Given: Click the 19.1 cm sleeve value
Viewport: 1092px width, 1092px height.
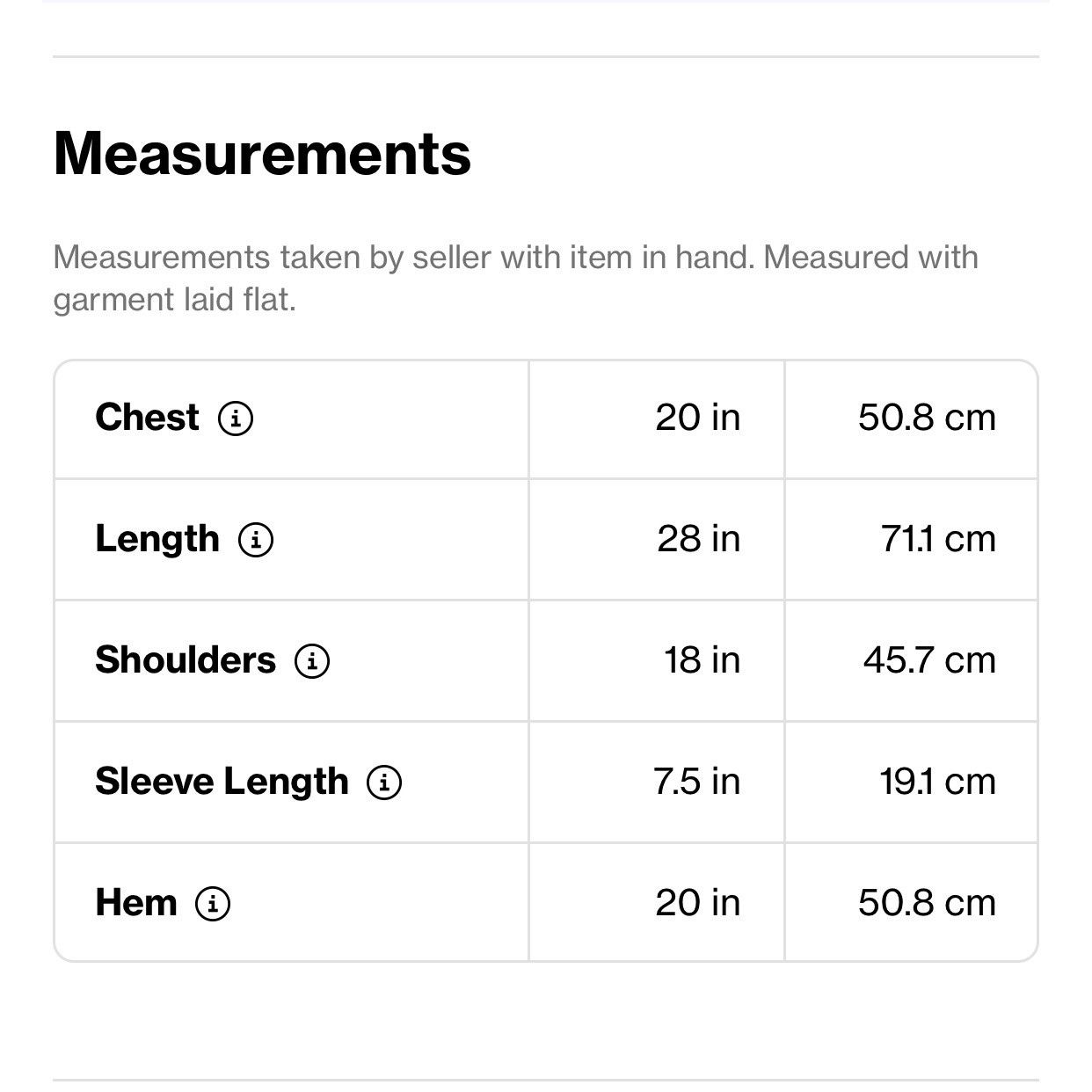Looking at the screenshot, I should [x=938, y=782].
